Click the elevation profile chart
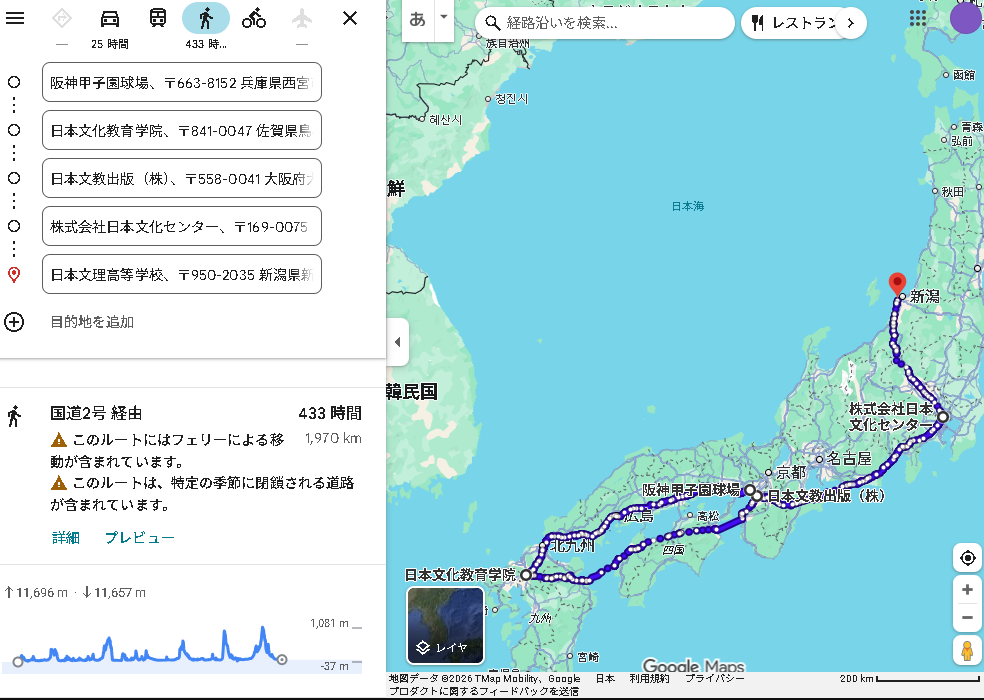The image size is (984, 700). pos(150,647)
